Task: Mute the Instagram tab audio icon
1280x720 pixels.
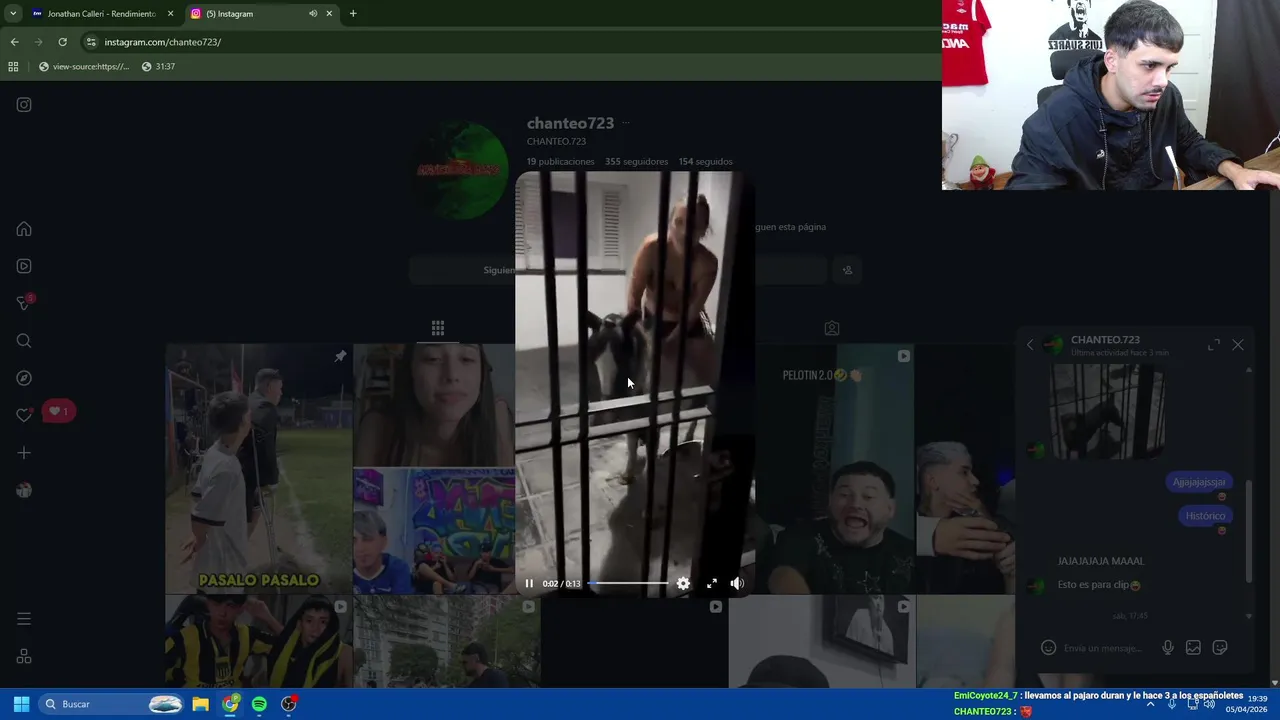Action: click(313, 14)
